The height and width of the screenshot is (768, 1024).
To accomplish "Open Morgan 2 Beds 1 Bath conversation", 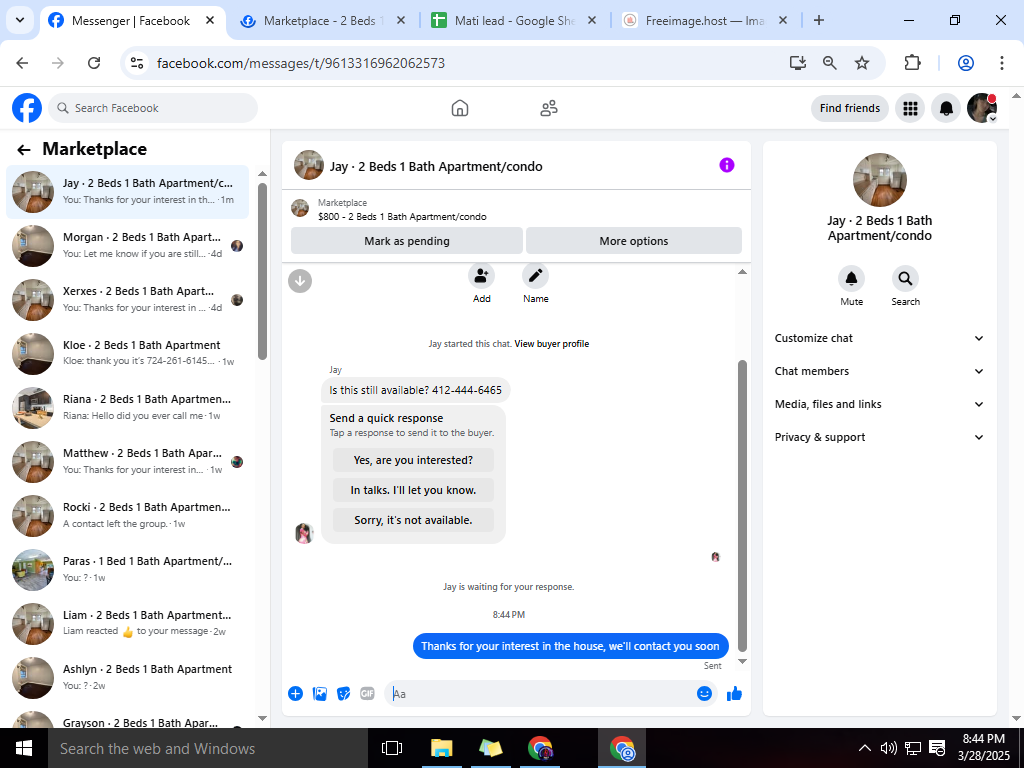I will 128,246.
